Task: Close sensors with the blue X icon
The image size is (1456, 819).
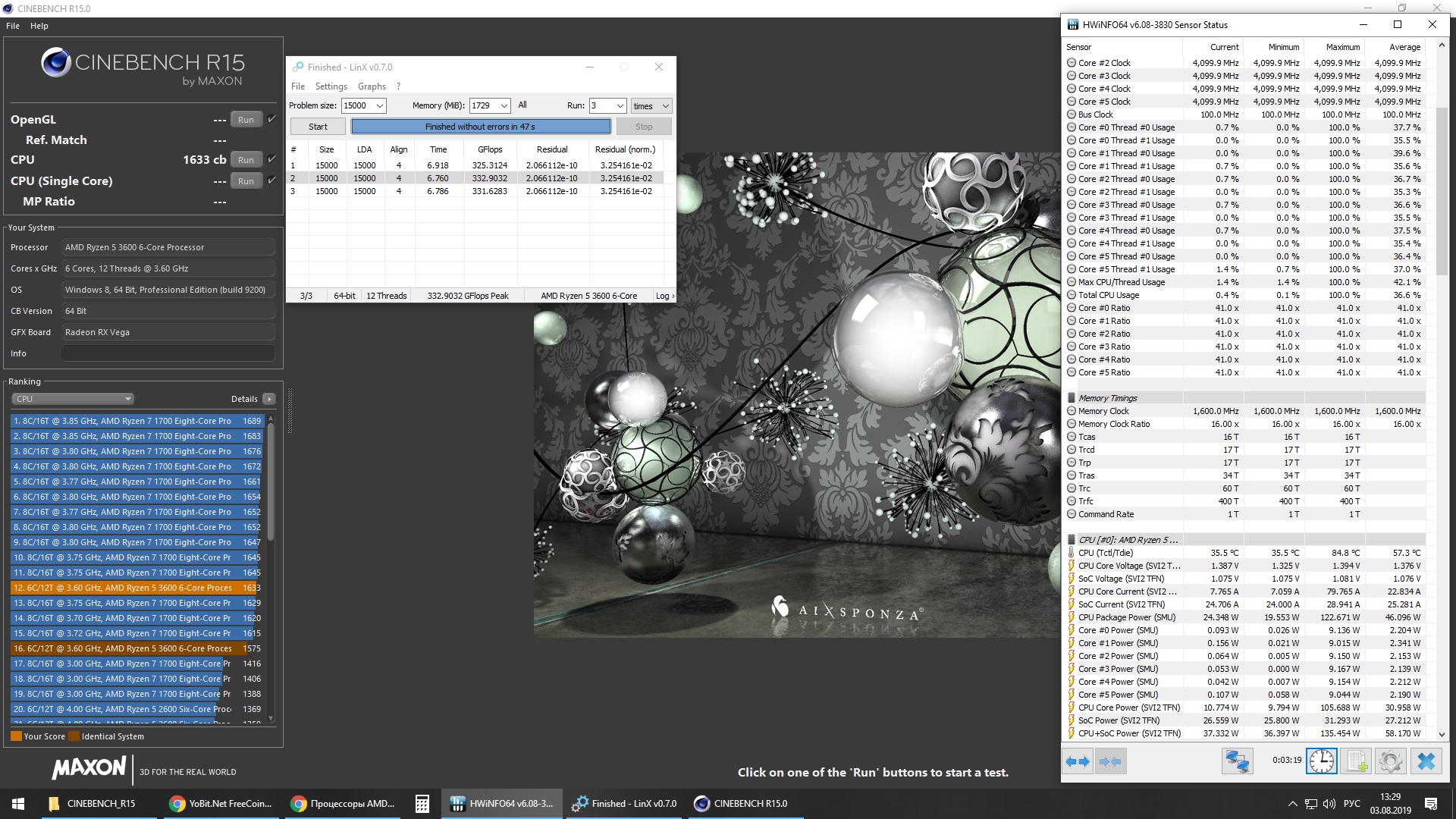Action: (x=1426, y=761)
